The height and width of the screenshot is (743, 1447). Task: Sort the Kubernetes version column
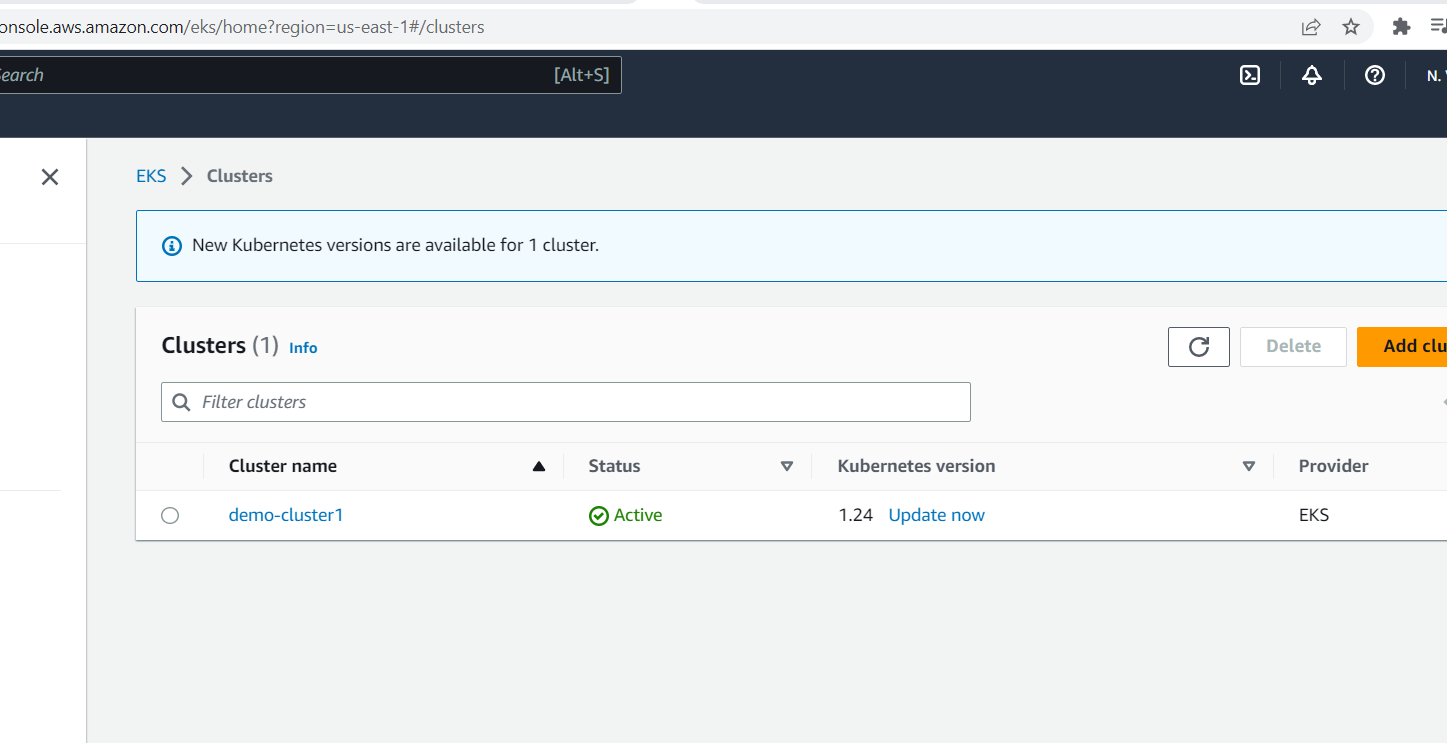[1249, 466]
